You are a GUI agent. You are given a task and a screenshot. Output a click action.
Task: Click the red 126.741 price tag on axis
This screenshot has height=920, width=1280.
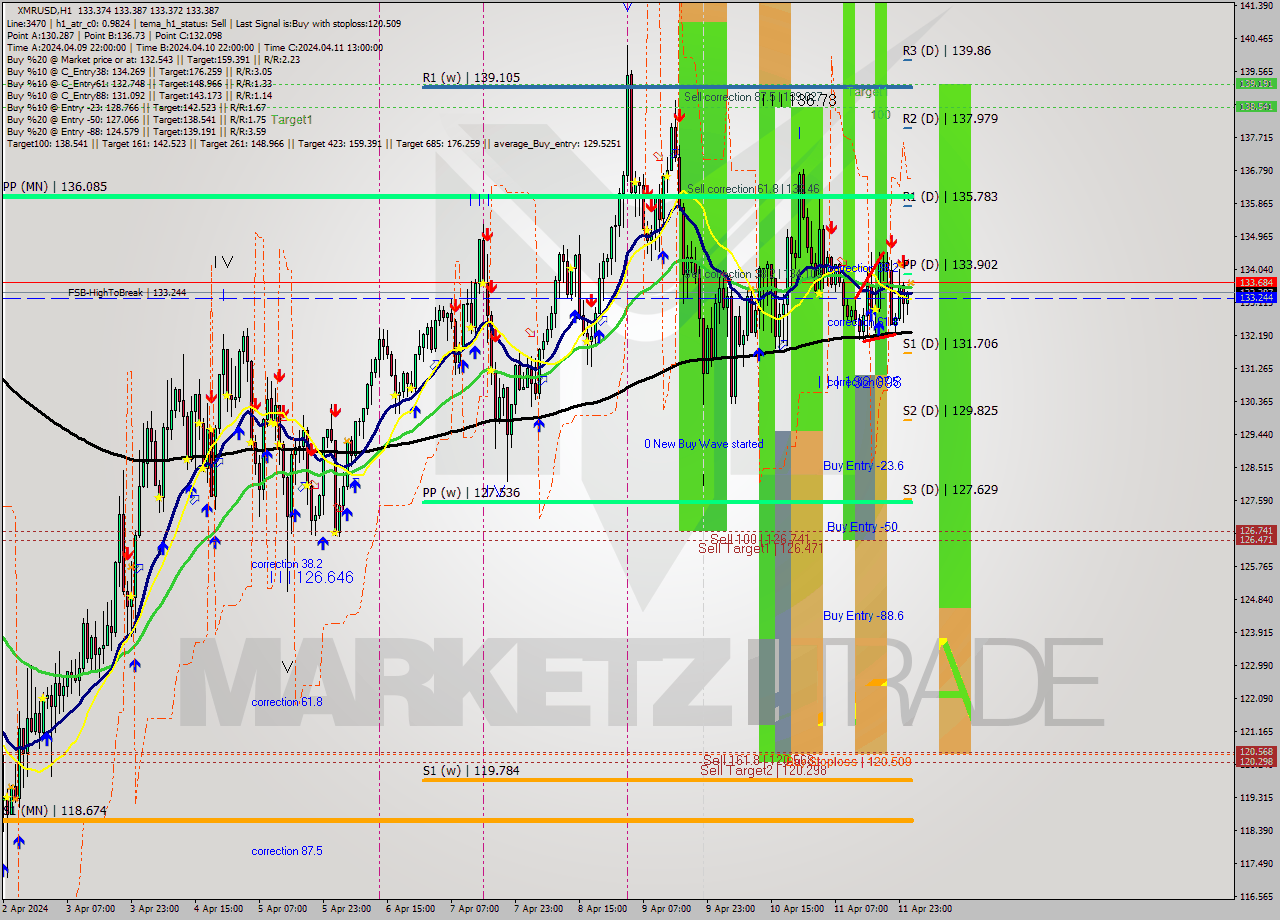click(x=1256, y=531)
